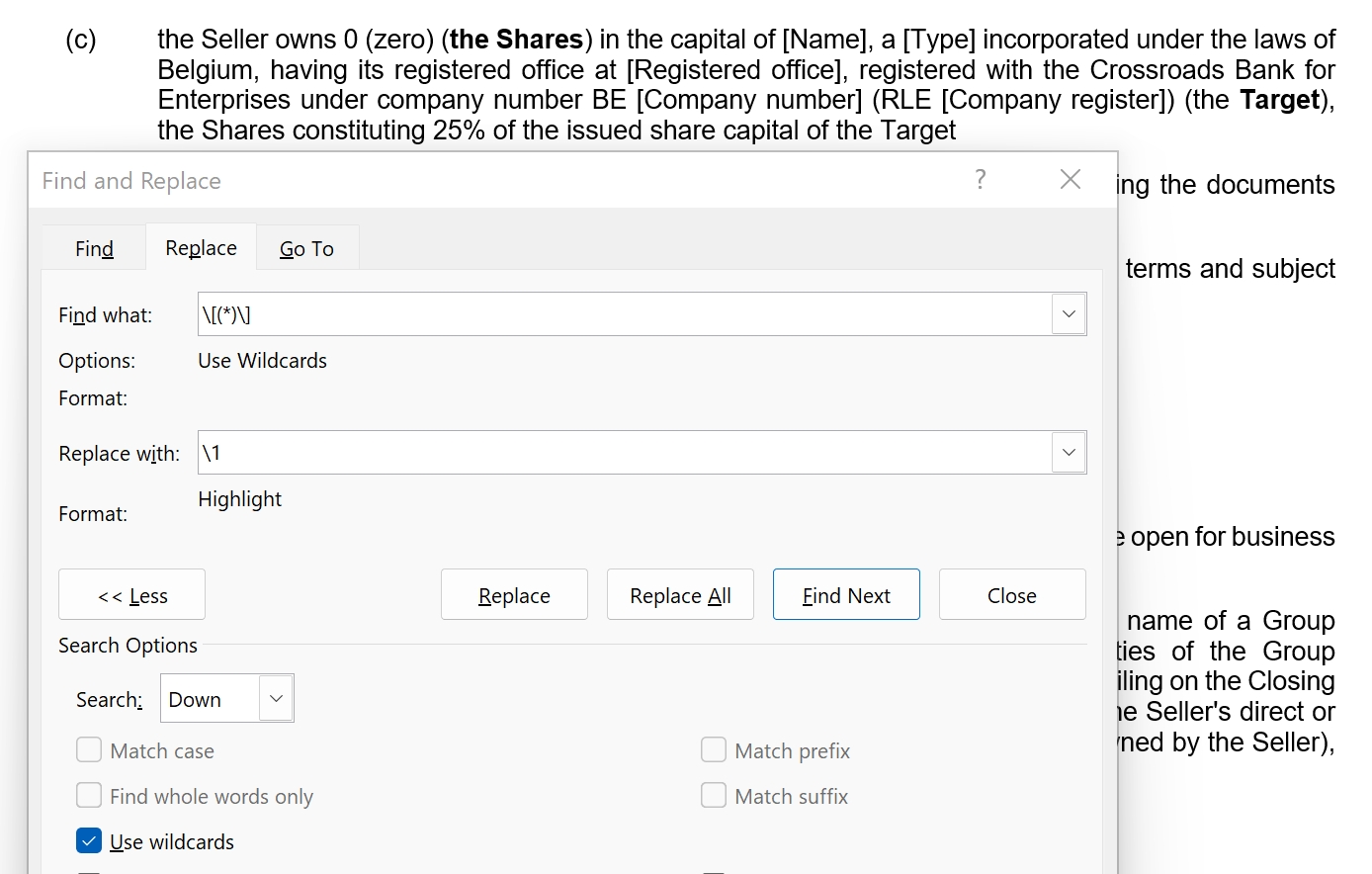1372x874 pixels.
Task: Open the Go To tab
Action: pyautogui.click(x=306, y=248)
